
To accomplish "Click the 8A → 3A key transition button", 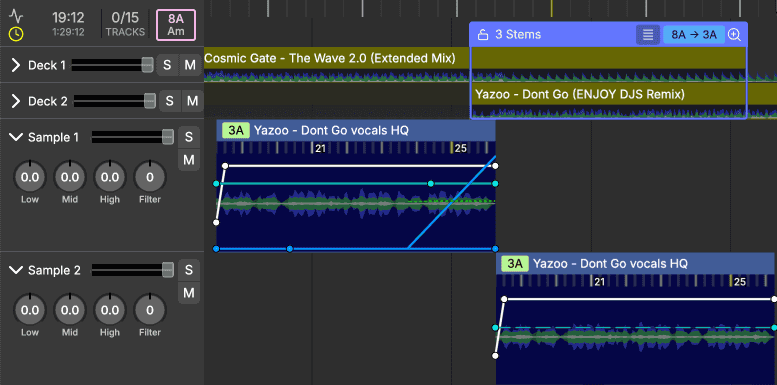I will [694, 35].
